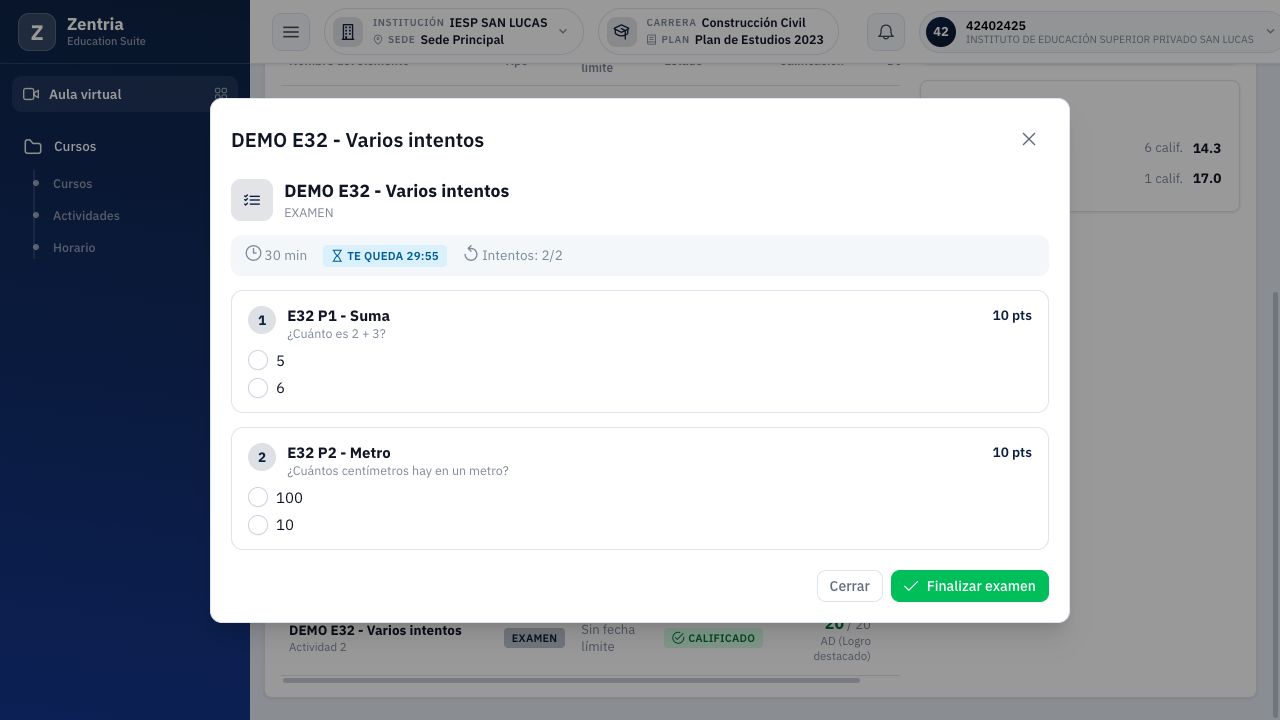Click the institution building icon
This screenshot has height=720, width=1280.
348,32
